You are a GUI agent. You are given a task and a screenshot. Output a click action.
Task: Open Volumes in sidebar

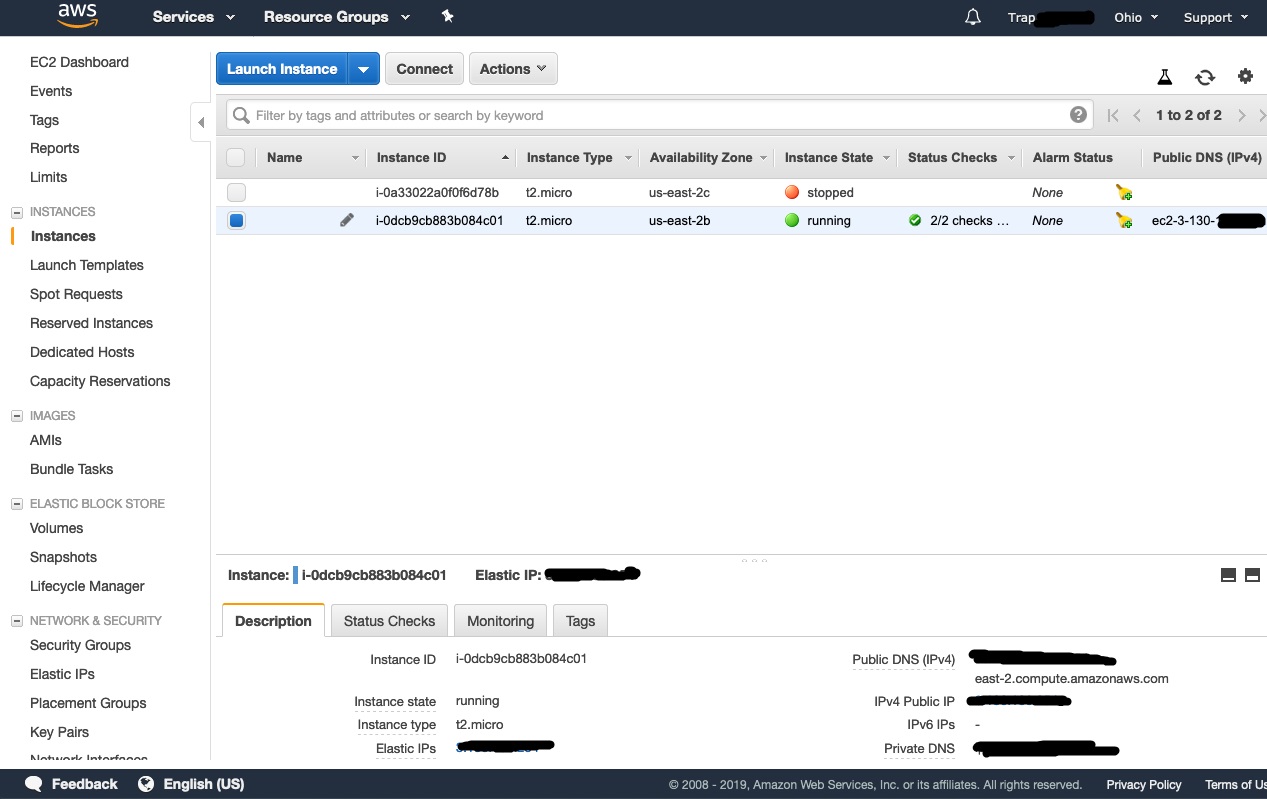coord(56,528)
